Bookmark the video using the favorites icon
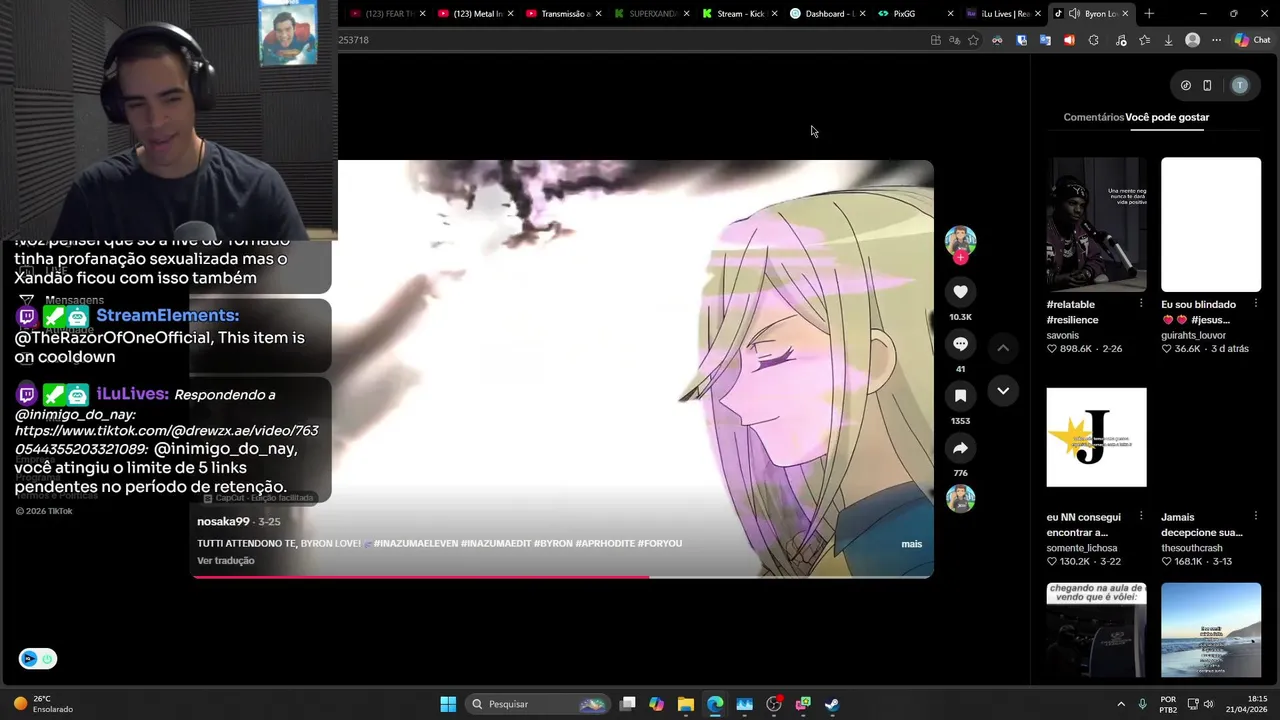Viewport: 1280px width, 720px height. (x=960, y=396)
